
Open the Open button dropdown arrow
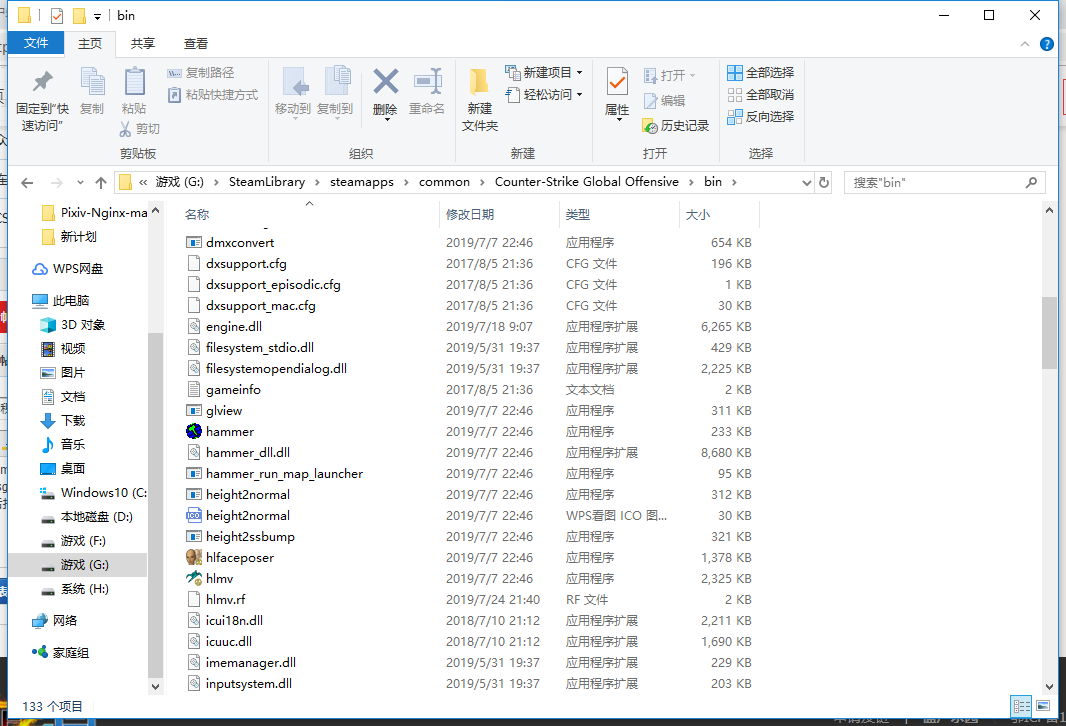(693, 75)
